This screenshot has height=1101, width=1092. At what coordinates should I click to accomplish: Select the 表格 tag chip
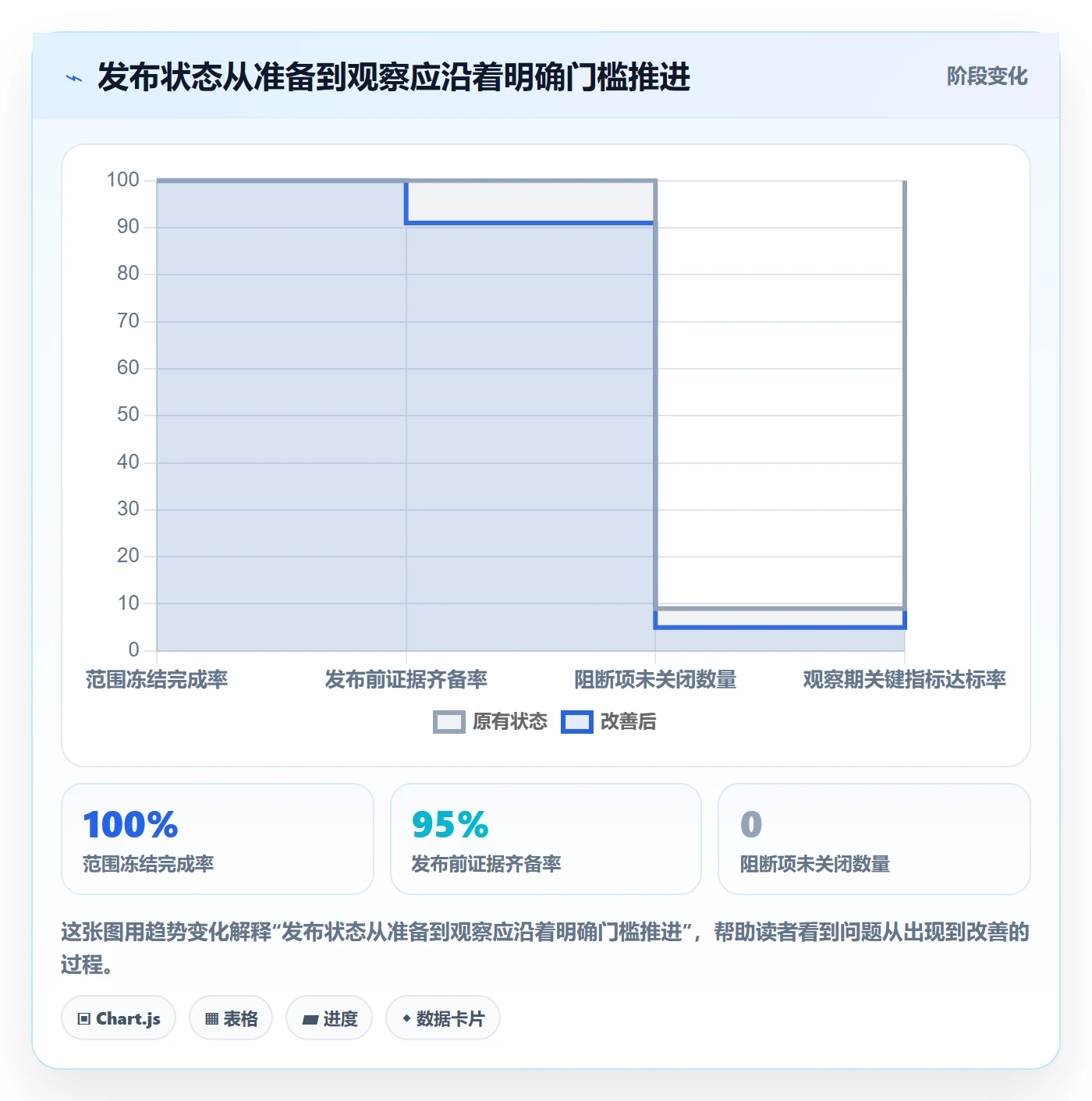(231, 1018)
